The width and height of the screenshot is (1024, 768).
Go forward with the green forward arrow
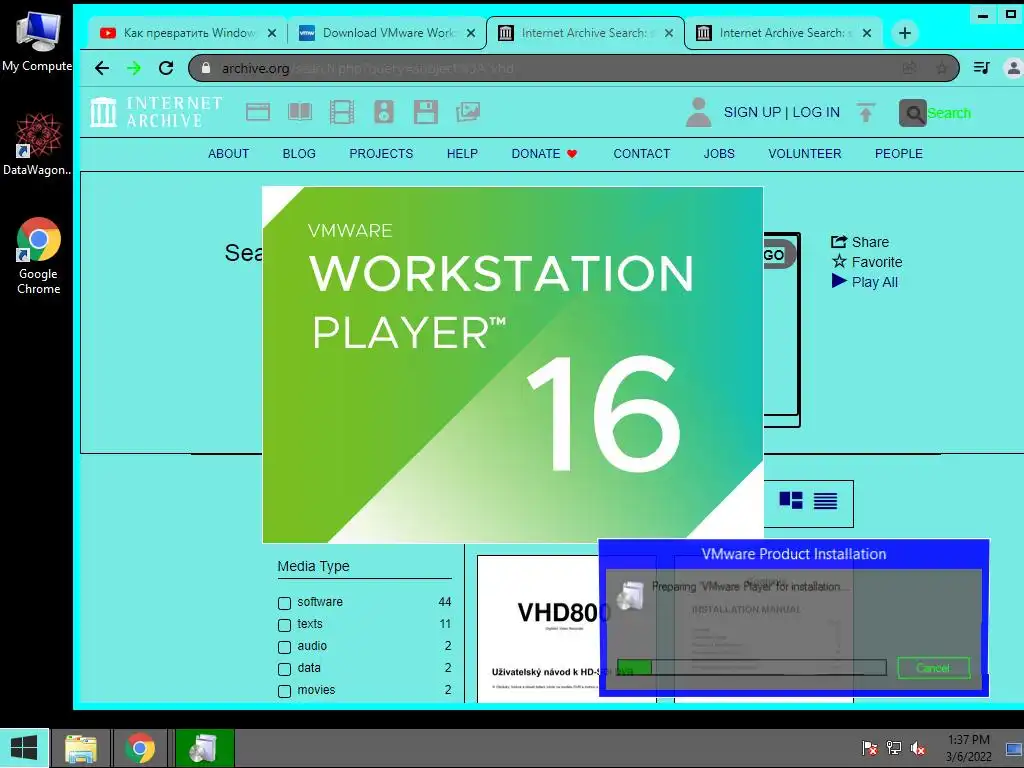(x=134, y=68)
